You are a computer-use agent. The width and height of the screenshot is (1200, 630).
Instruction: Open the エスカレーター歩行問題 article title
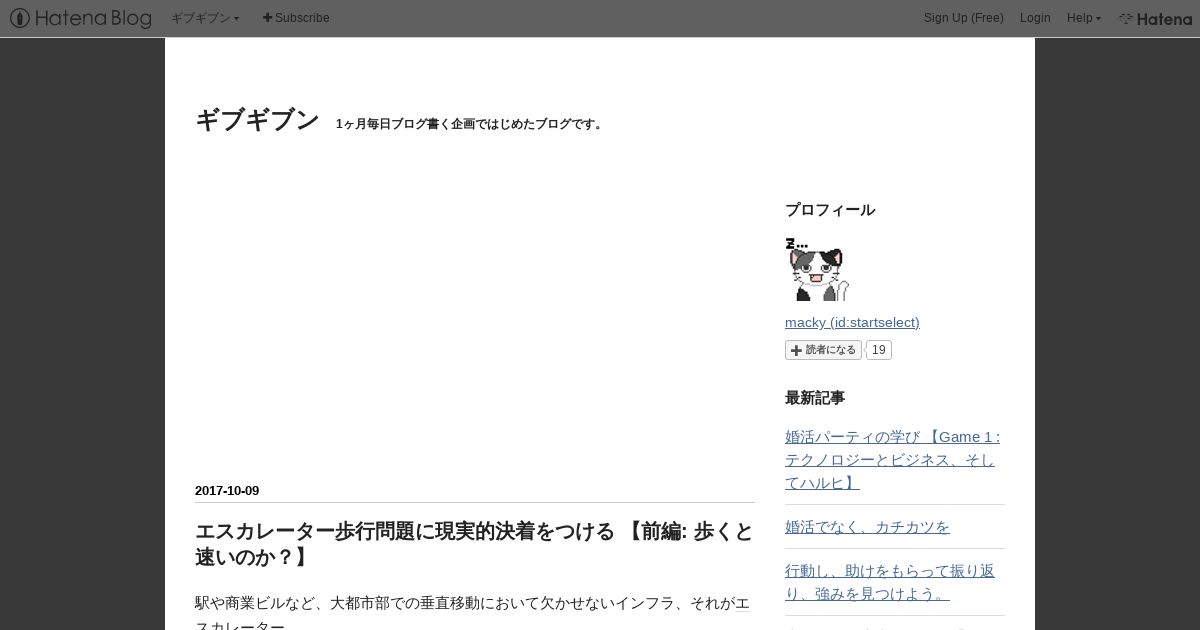click(474, 544)
